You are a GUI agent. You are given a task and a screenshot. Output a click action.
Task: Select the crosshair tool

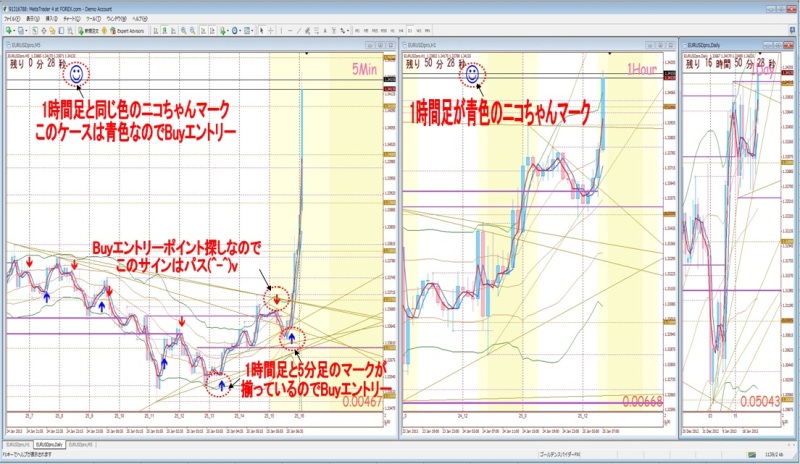click(x=270, y=31)
